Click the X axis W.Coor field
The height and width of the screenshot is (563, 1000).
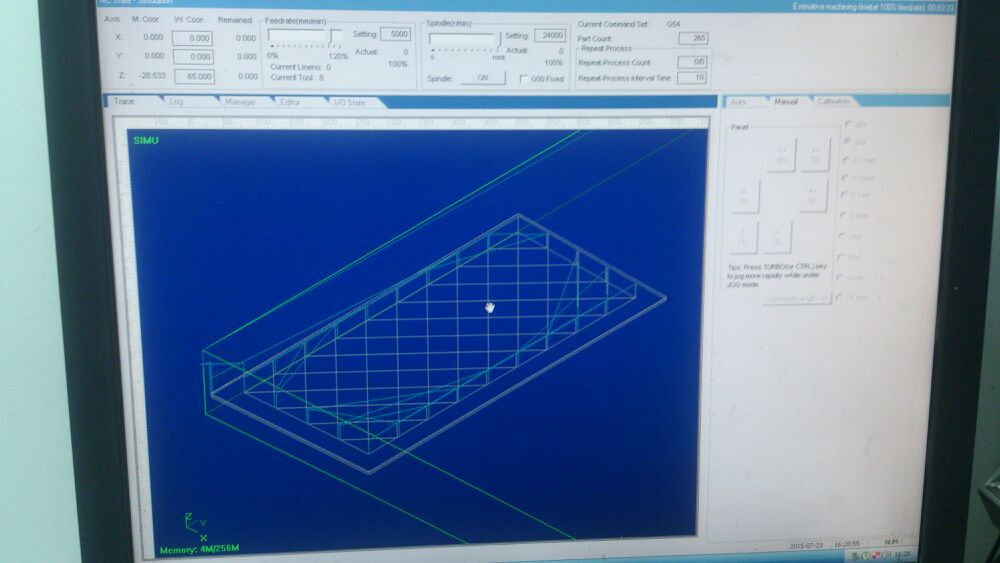click(193, 38)
